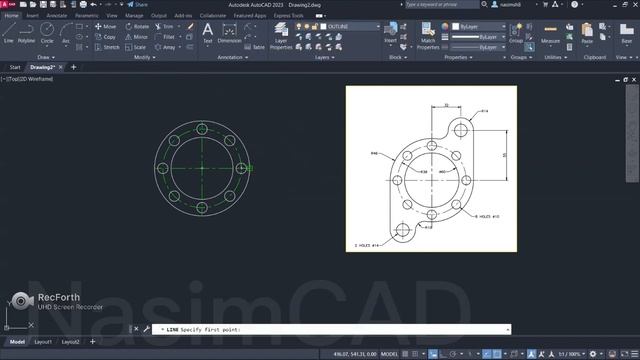640x360 pixels.
Task: Activate Match Properties
Action: [x=428, y=36]
